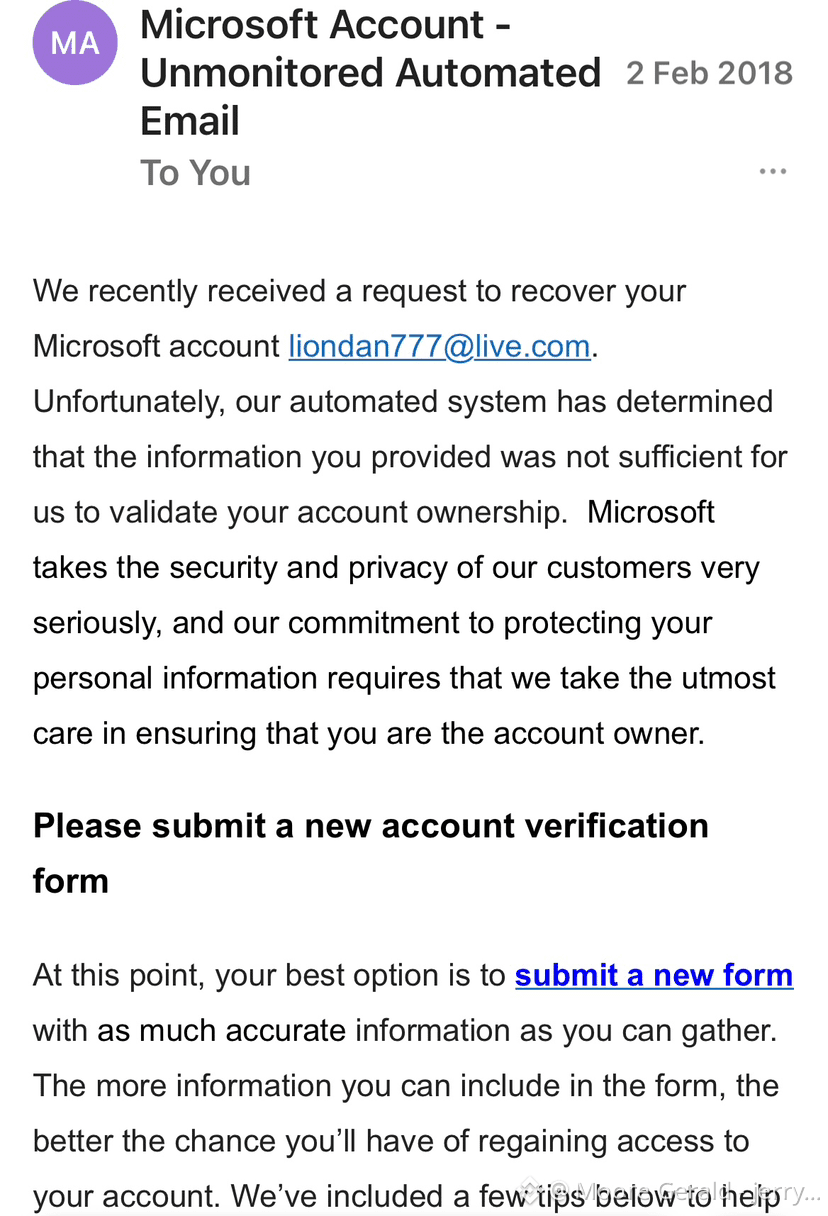Tap the line The more information you can include

[406, 1085]
